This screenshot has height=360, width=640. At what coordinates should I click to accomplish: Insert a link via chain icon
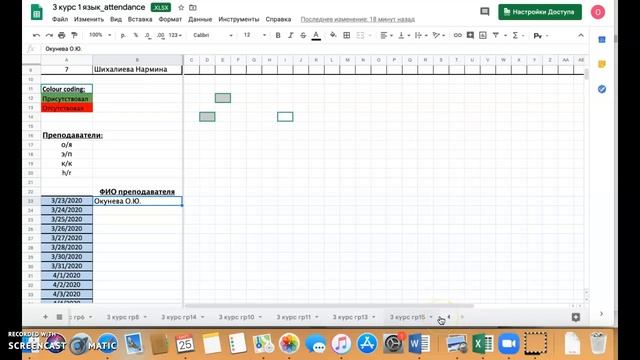click(x=458, y=36)
